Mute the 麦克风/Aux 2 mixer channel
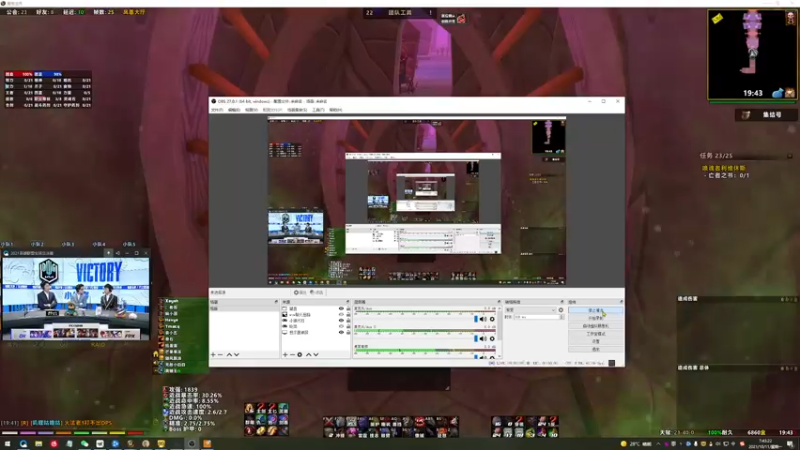The height and width of the screenshot is (450, 800). pos(483,339)
